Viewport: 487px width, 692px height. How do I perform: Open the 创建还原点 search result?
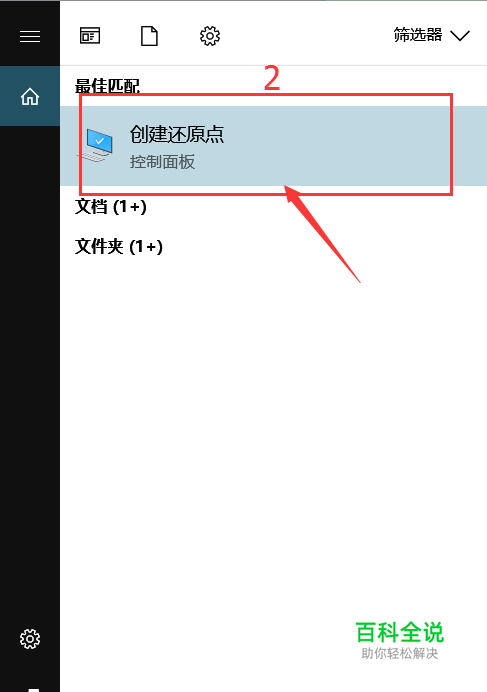[x=273, y=146]
